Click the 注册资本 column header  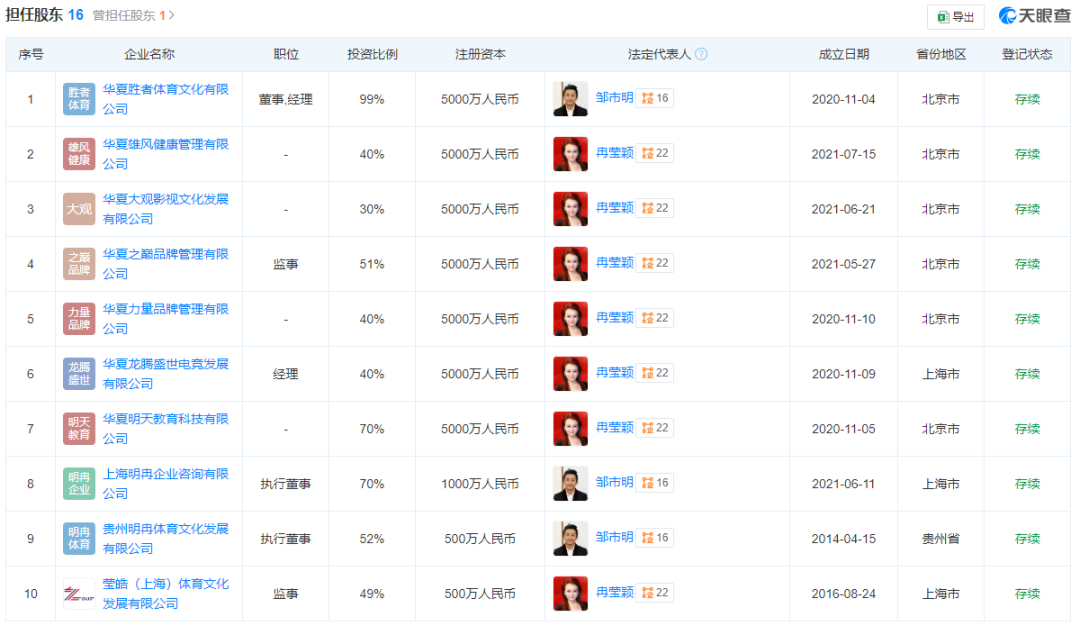480,54
